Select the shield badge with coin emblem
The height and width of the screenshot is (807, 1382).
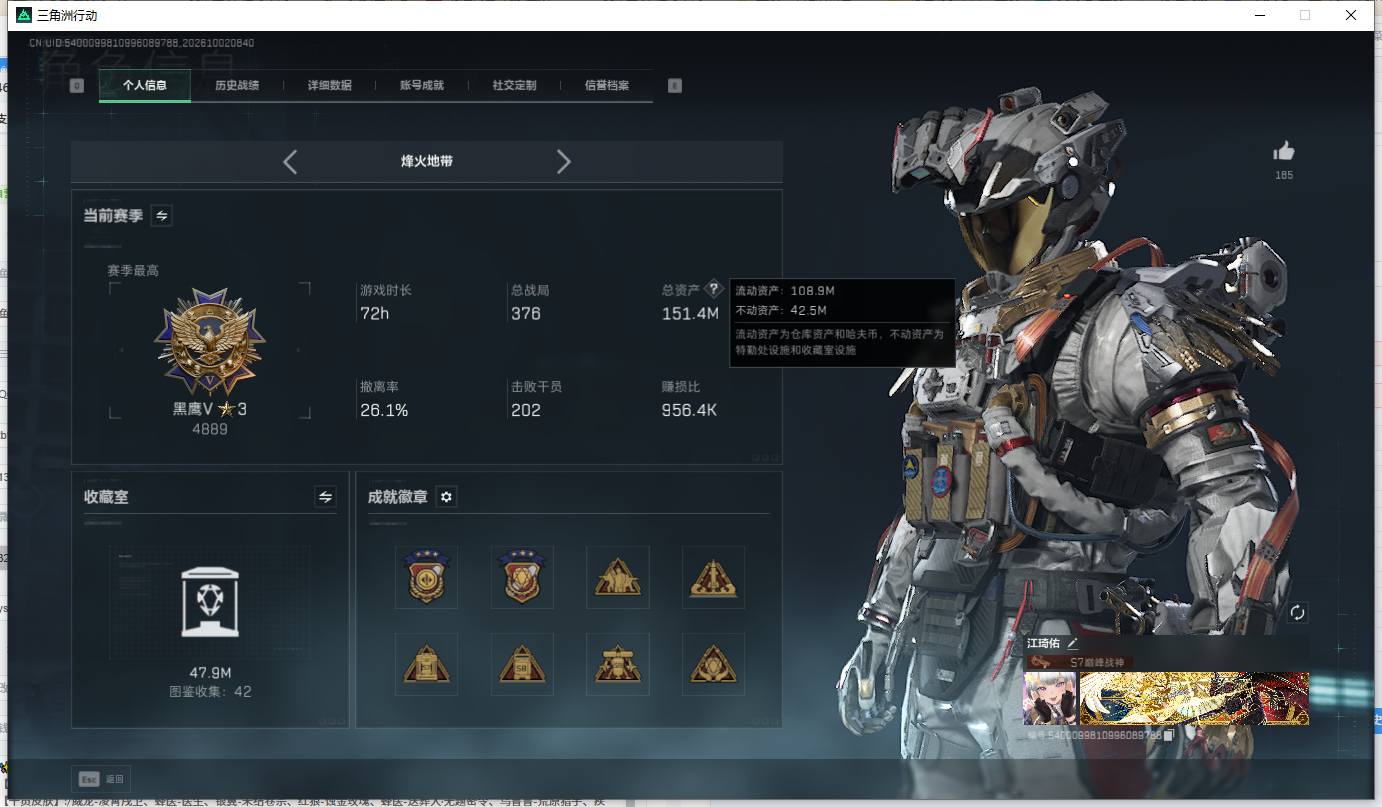[x=426, y=577]
